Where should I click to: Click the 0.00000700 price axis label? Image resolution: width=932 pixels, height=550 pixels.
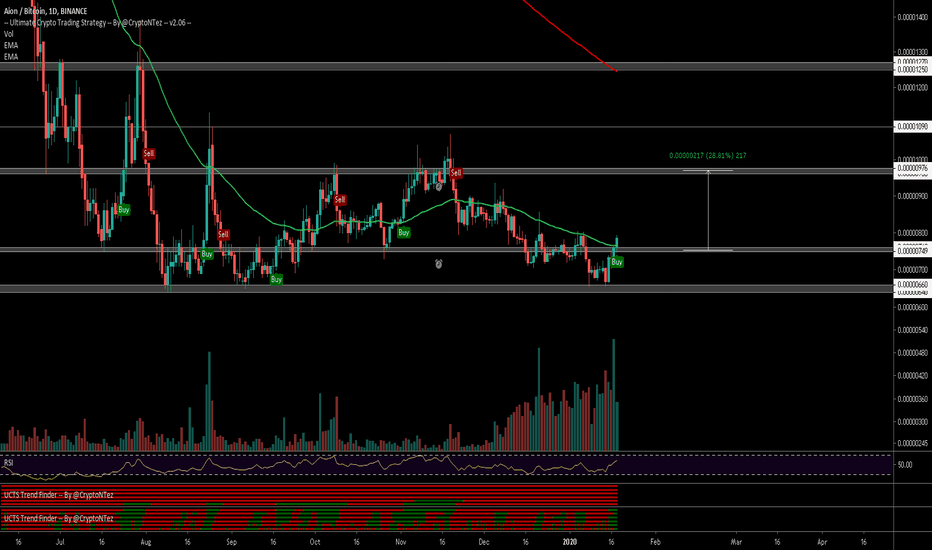click(912, 270)
